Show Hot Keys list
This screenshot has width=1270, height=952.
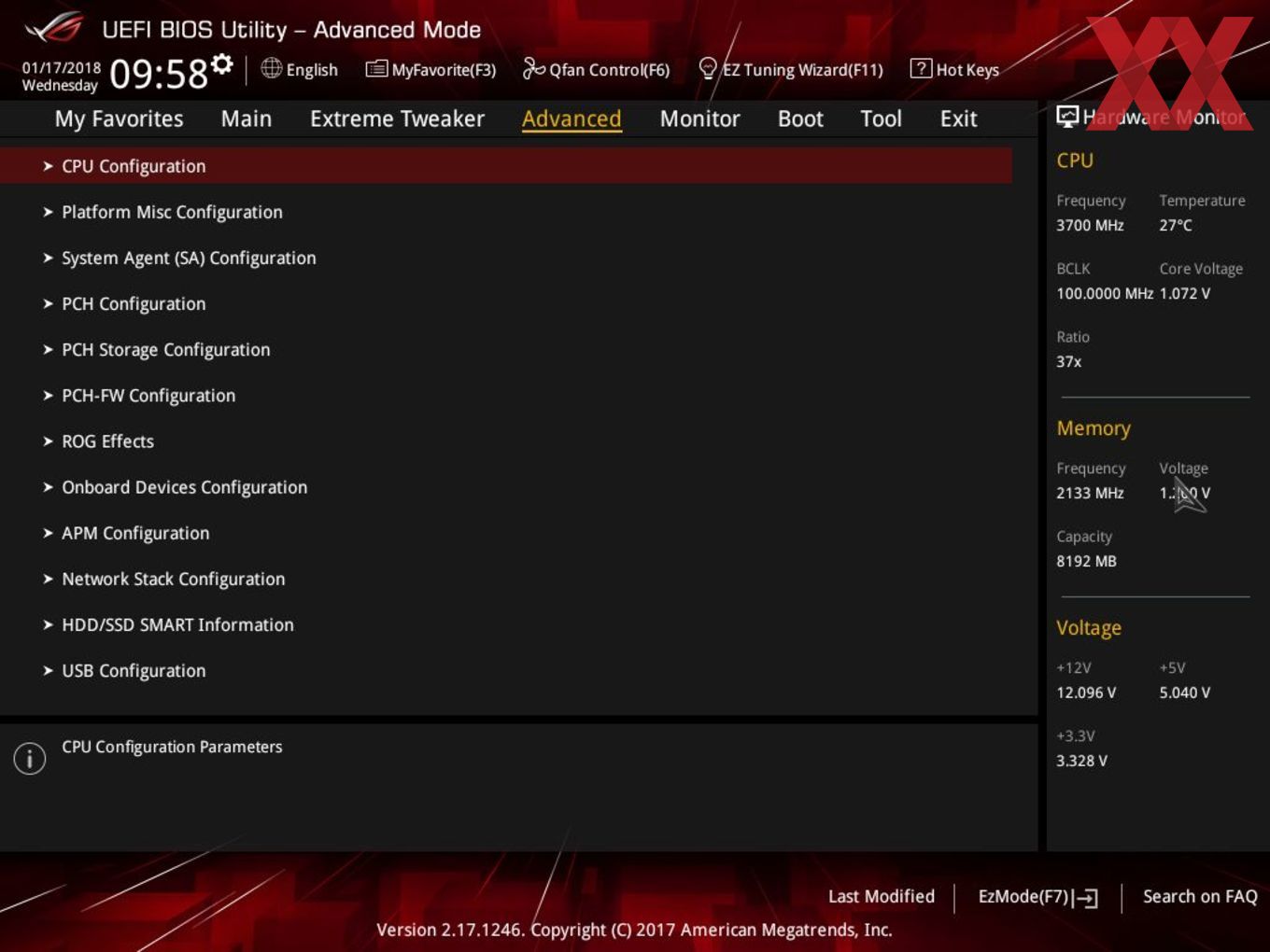coord(967,70)
